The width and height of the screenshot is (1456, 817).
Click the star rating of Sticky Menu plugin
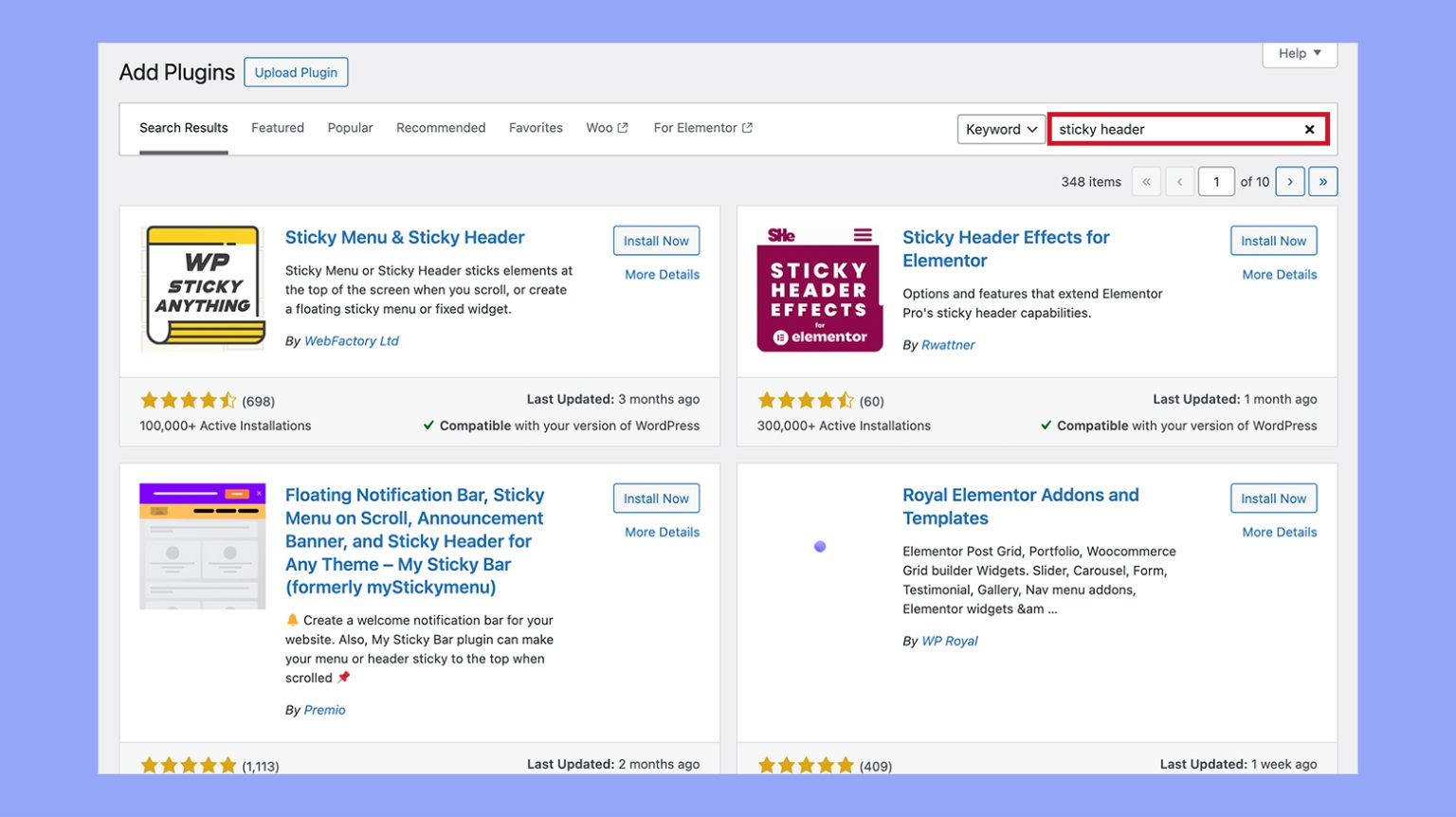189,400
